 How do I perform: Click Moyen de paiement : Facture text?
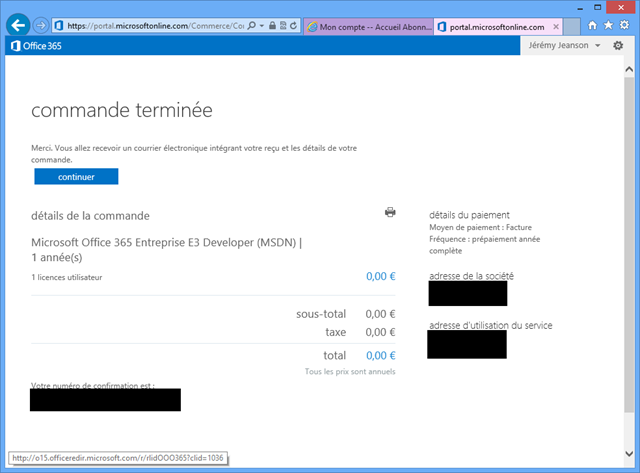(x=480, y=227)
